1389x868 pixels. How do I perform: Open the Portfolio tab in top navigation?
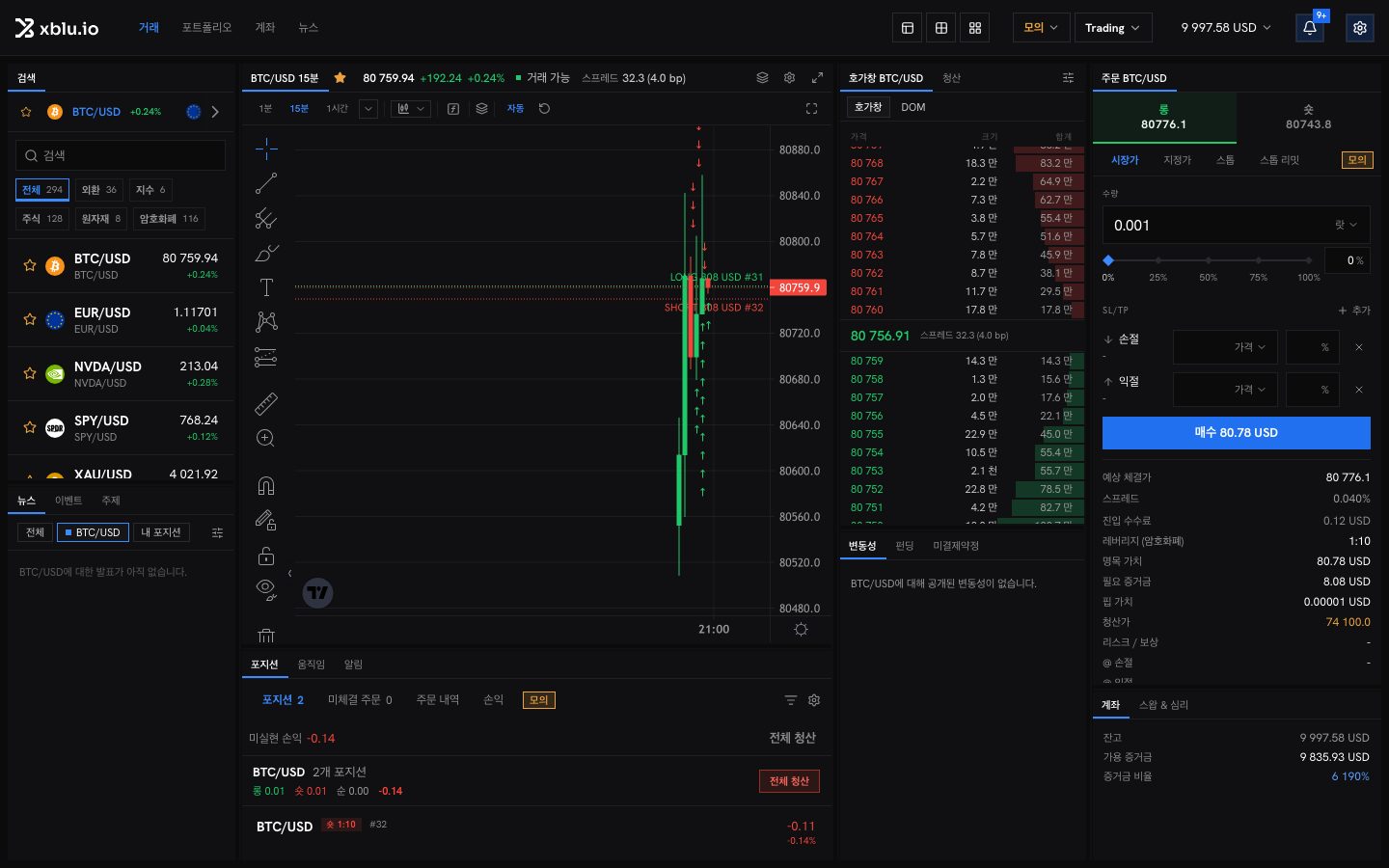point(206,28)
